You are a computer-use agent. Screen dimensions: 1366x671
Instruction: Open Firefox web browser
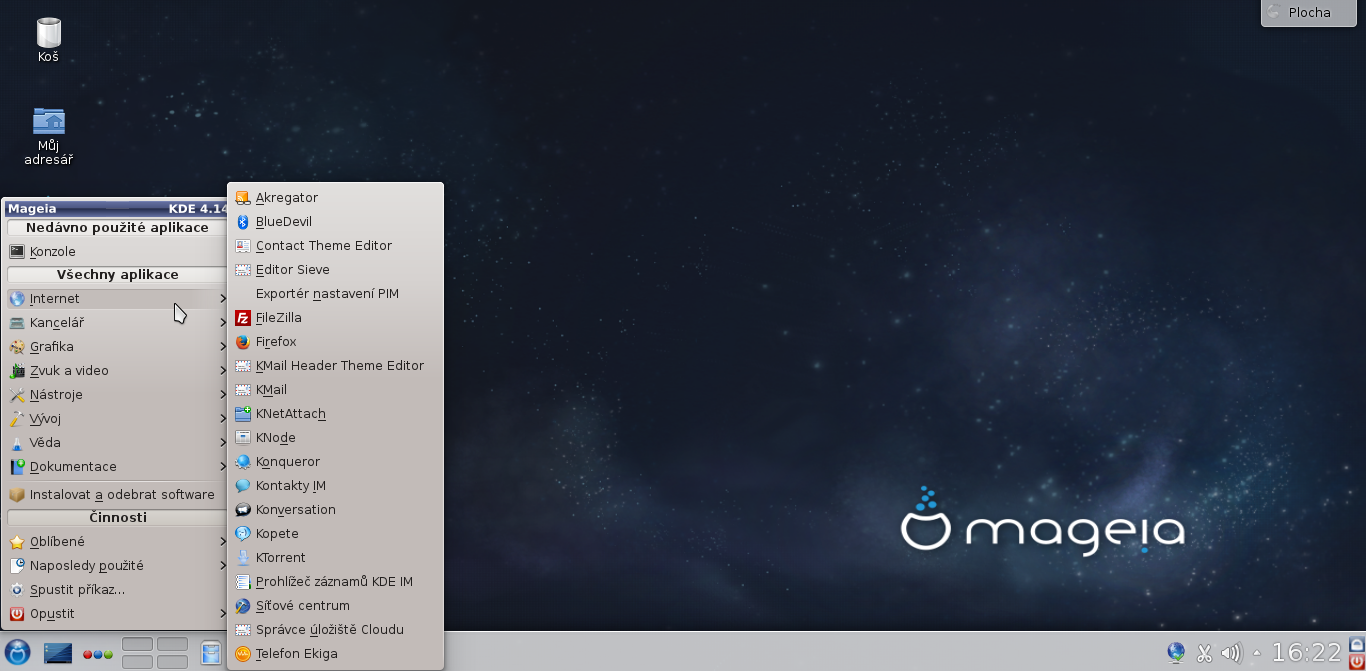click(x=335, y=342)
